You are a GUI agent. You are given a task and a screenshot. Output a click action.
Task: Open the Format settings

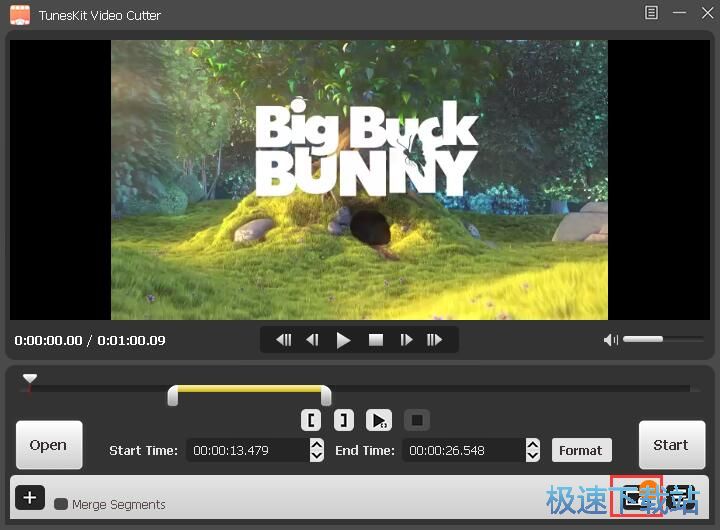pyautogui.click(x=581, y=451)
